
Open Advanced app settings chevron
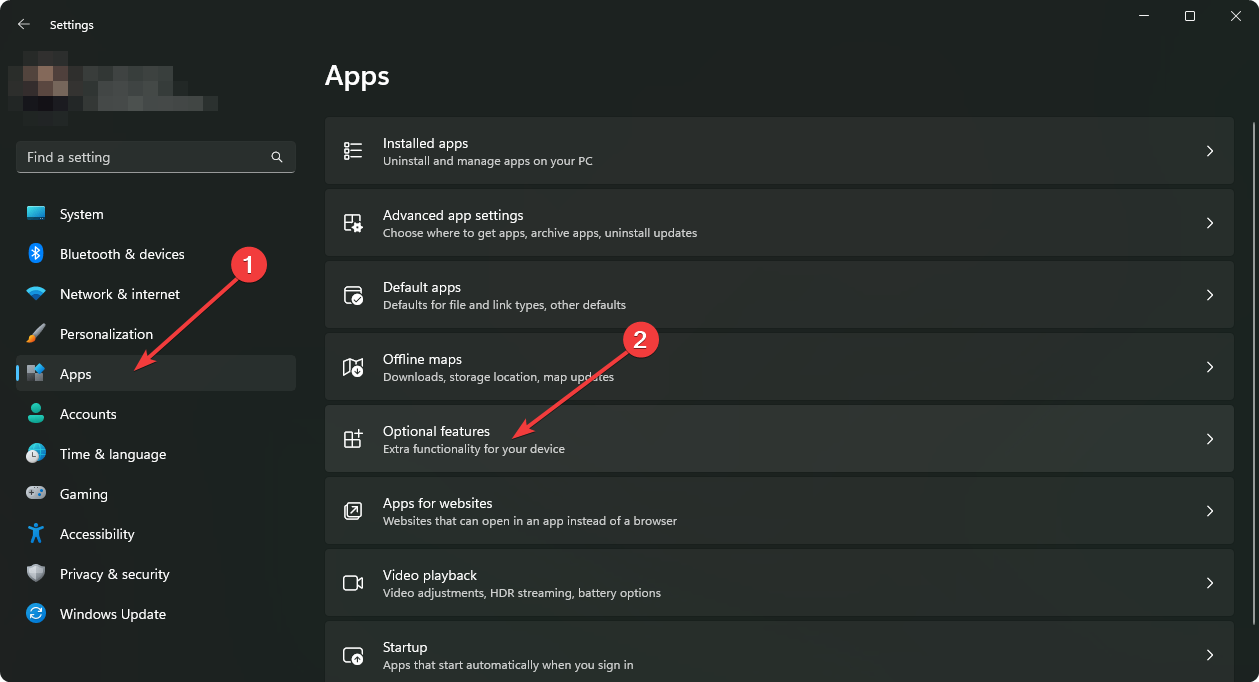pyautogui.click(x=1210, y=223)
